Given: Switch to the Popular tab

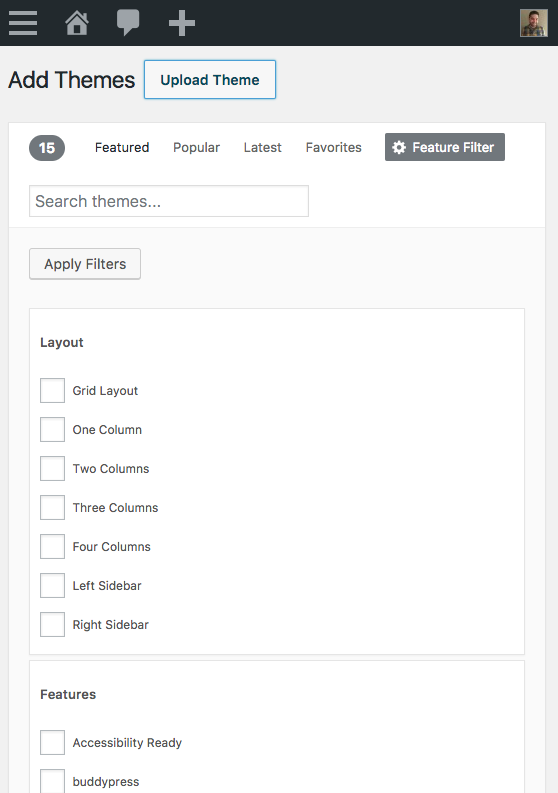Looking at the screenshot, I should (196, 148).
